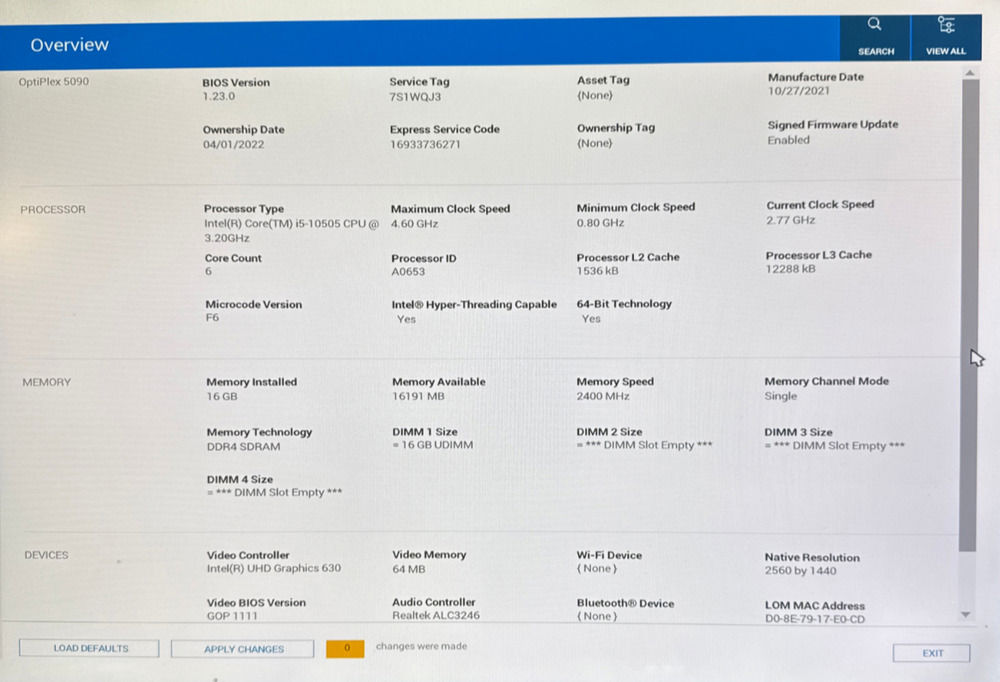This screenshot has height=682, width=1000.
Task: Select the Overview title in the header
Action: tap(70, 45)
